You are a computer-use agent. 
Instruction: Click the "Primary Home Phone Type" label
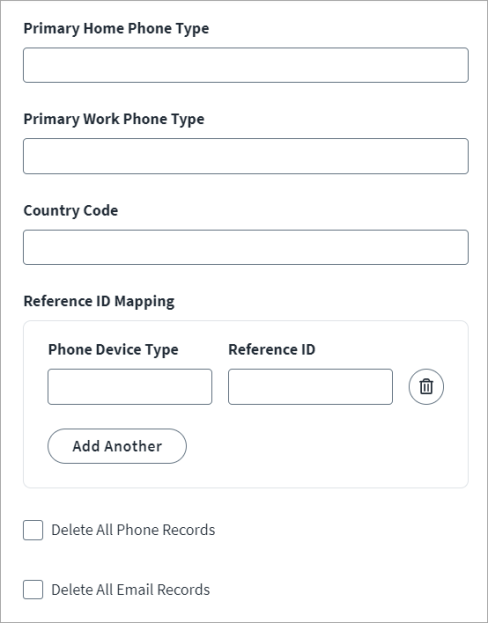point(116,29)
